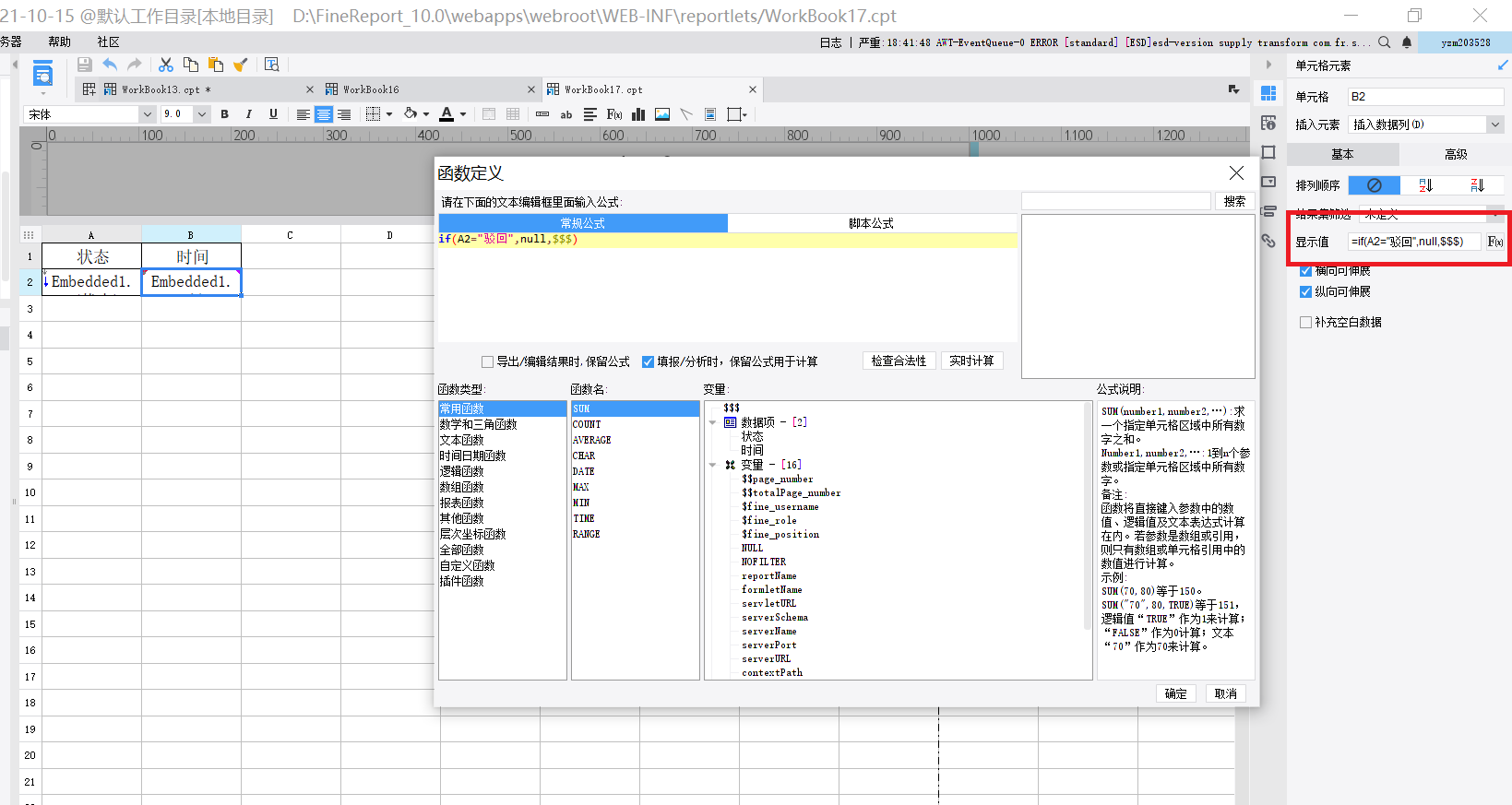Screen dimensions: 1512x805
Task: Click the insert image icon in toolbar
Action: [662, 114]
